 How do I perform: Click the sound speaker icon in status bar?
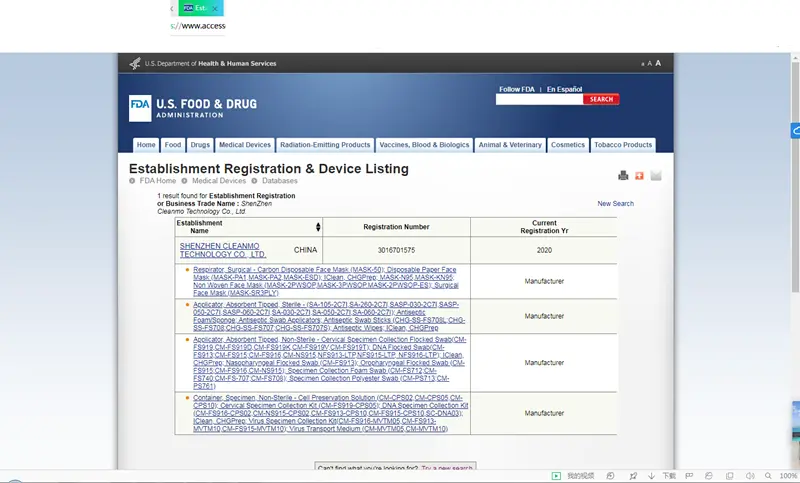[749, 476]
